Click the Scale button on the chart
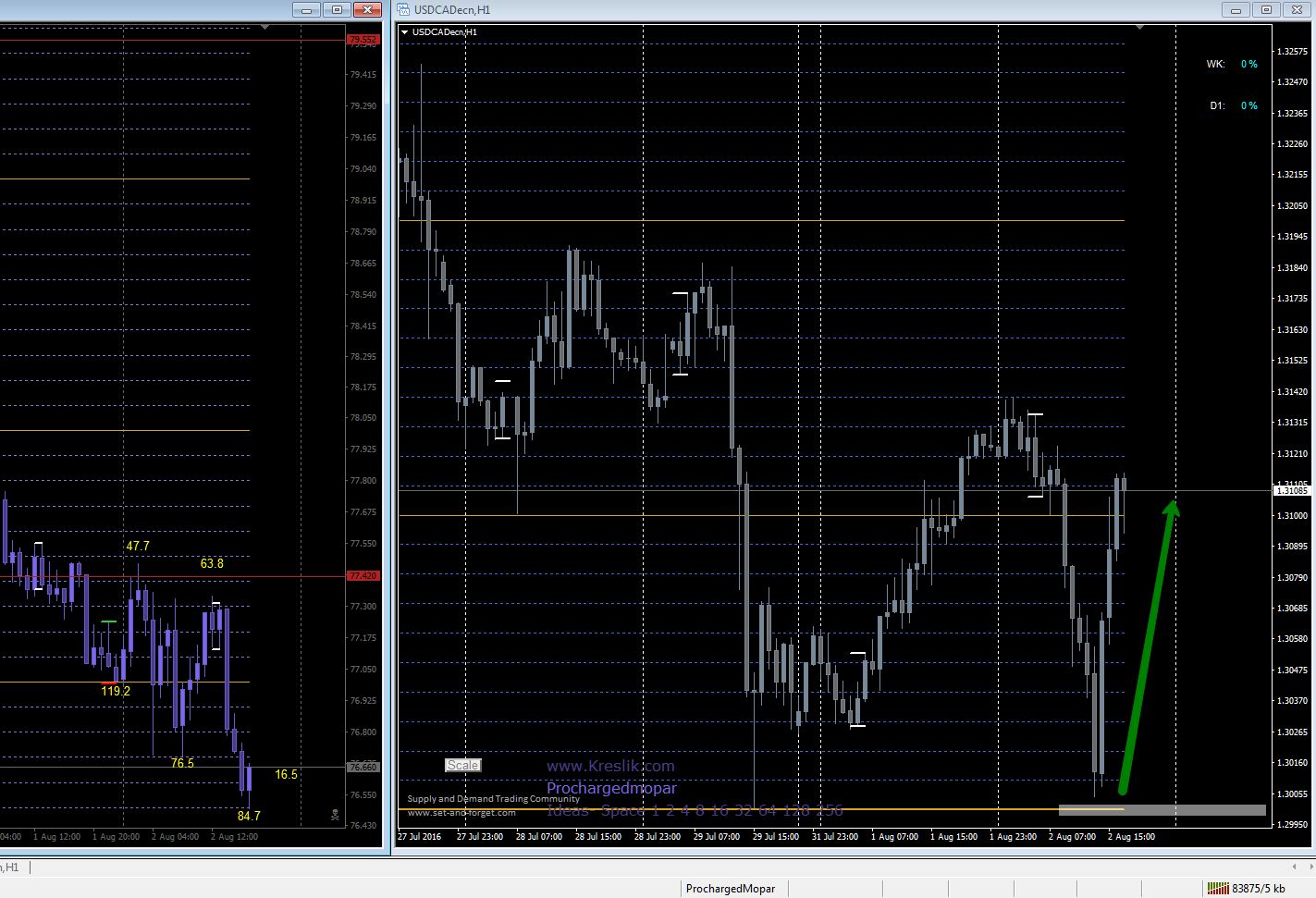Viewport: 1316px width, 898px height. pos(462,765)
